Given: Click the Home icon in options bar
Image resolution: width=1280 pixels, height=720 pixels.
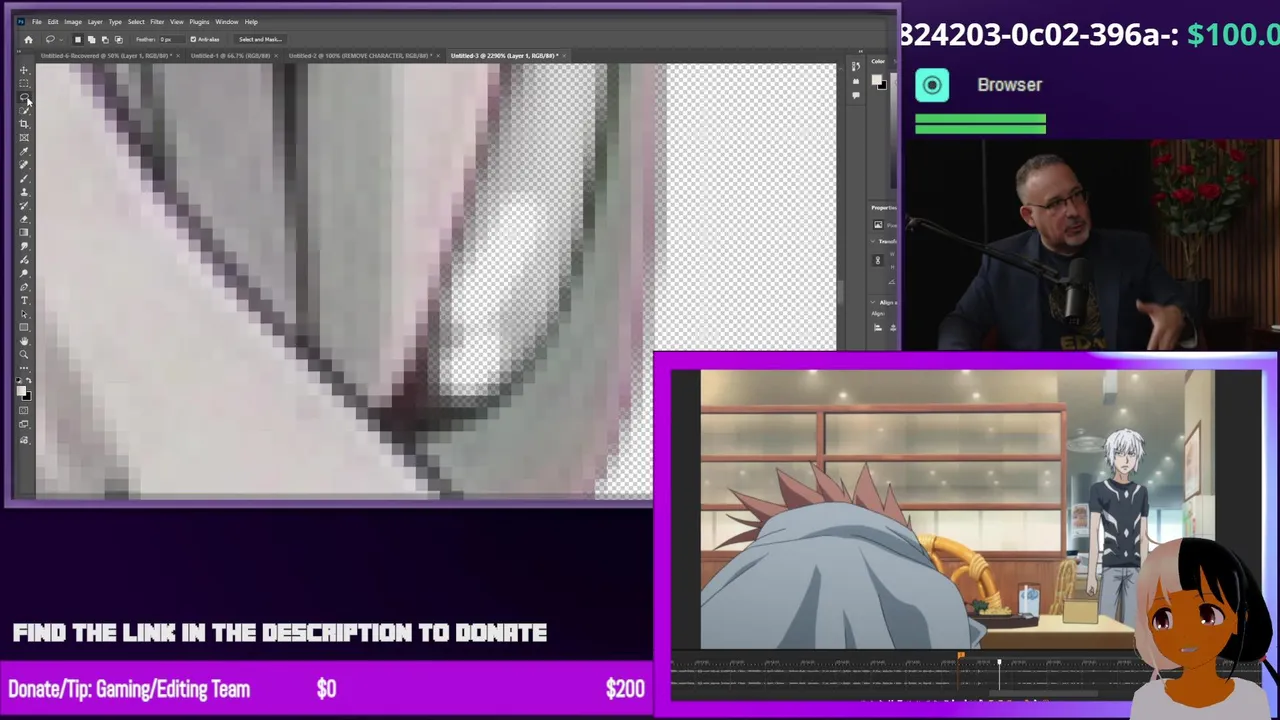Looking at the screenshot, I should (28, 39).
